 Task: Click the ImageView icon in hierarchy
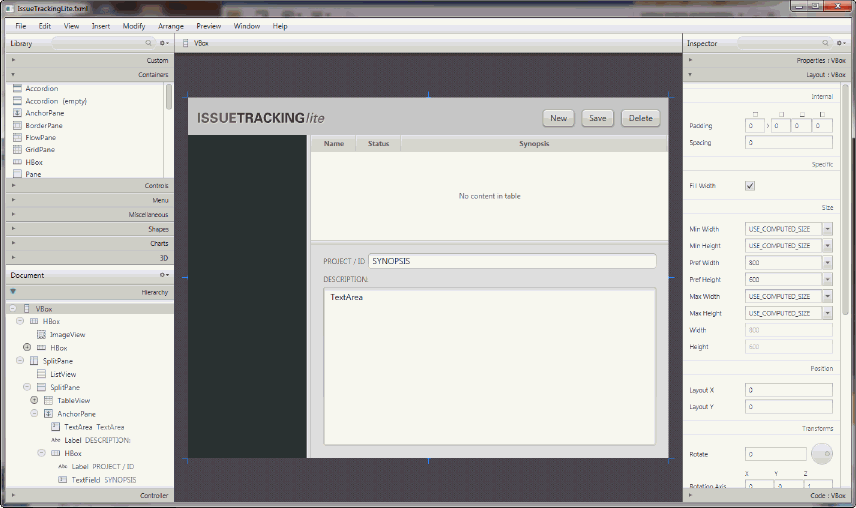pyautogui.click(x=41, y=334)
